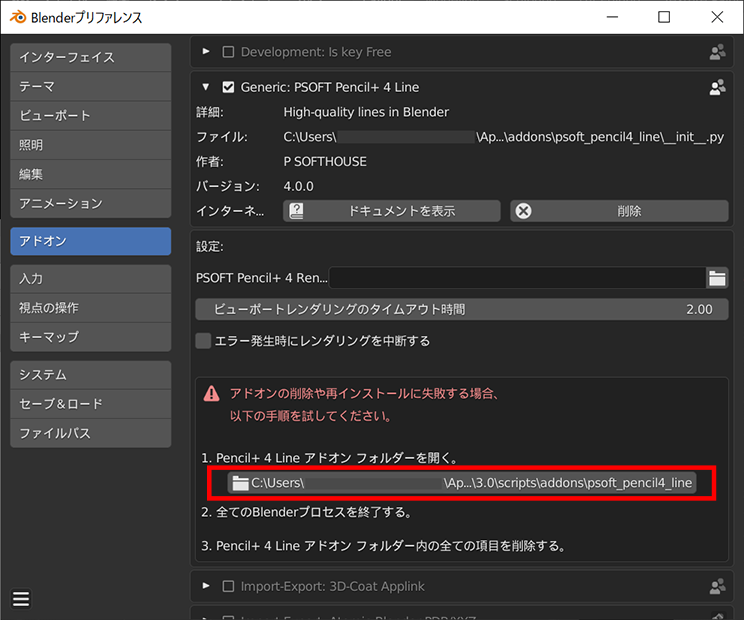Enable Import-Export: 3D-Coat Applink add-on
The height and width of the screenshot is (620, 744).
click(228, 586)
